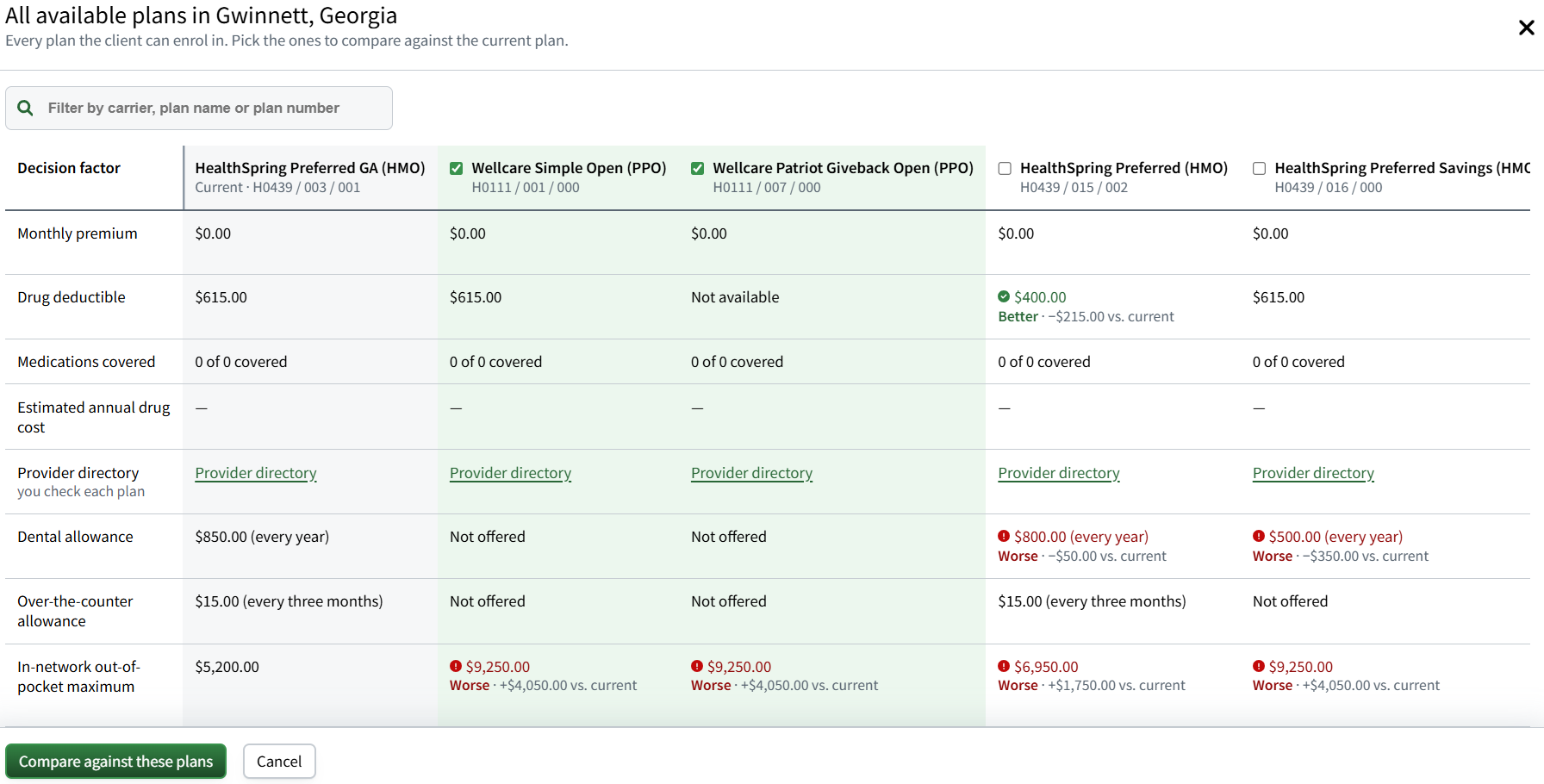Click HealthSpring Preferred GA (HMO) plan header
Viewport: 1544px width, 784px height.
coord(310,168)
